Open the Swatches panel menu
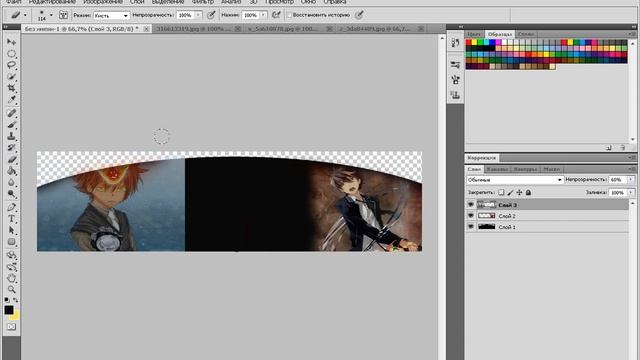 632,34
